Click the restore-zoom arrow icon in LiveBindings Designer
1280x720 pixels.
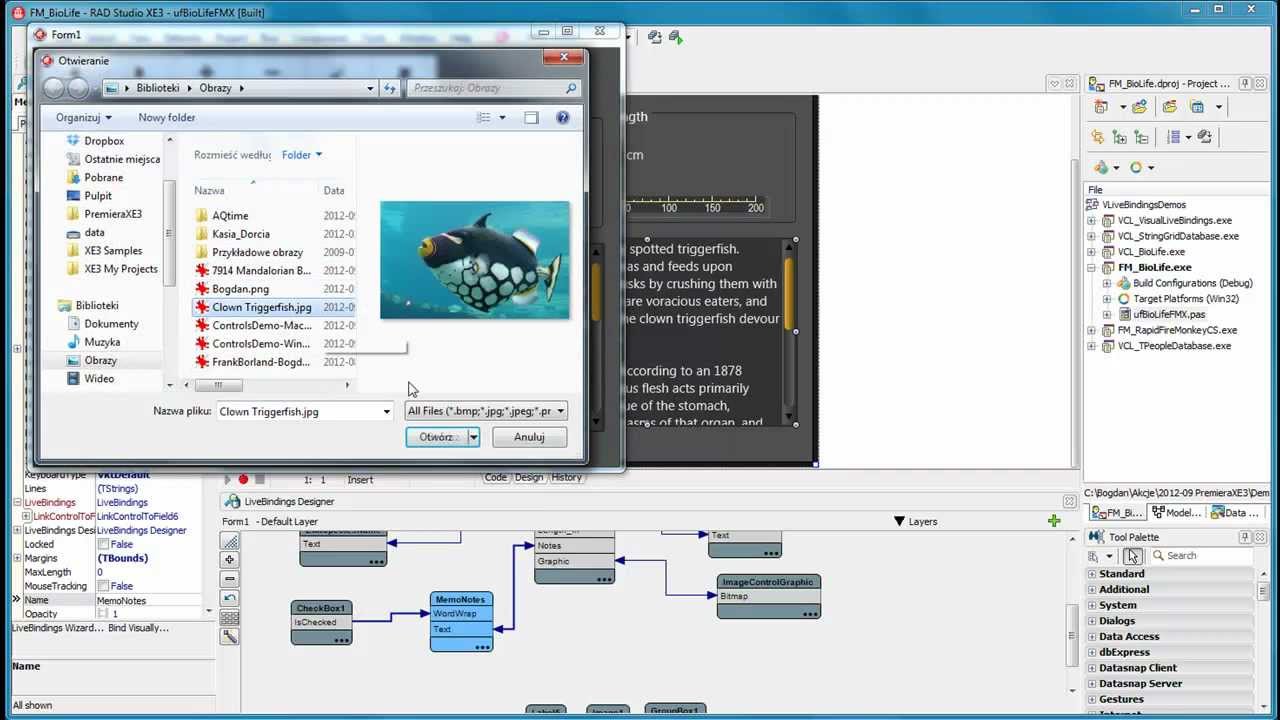point(230,598)
